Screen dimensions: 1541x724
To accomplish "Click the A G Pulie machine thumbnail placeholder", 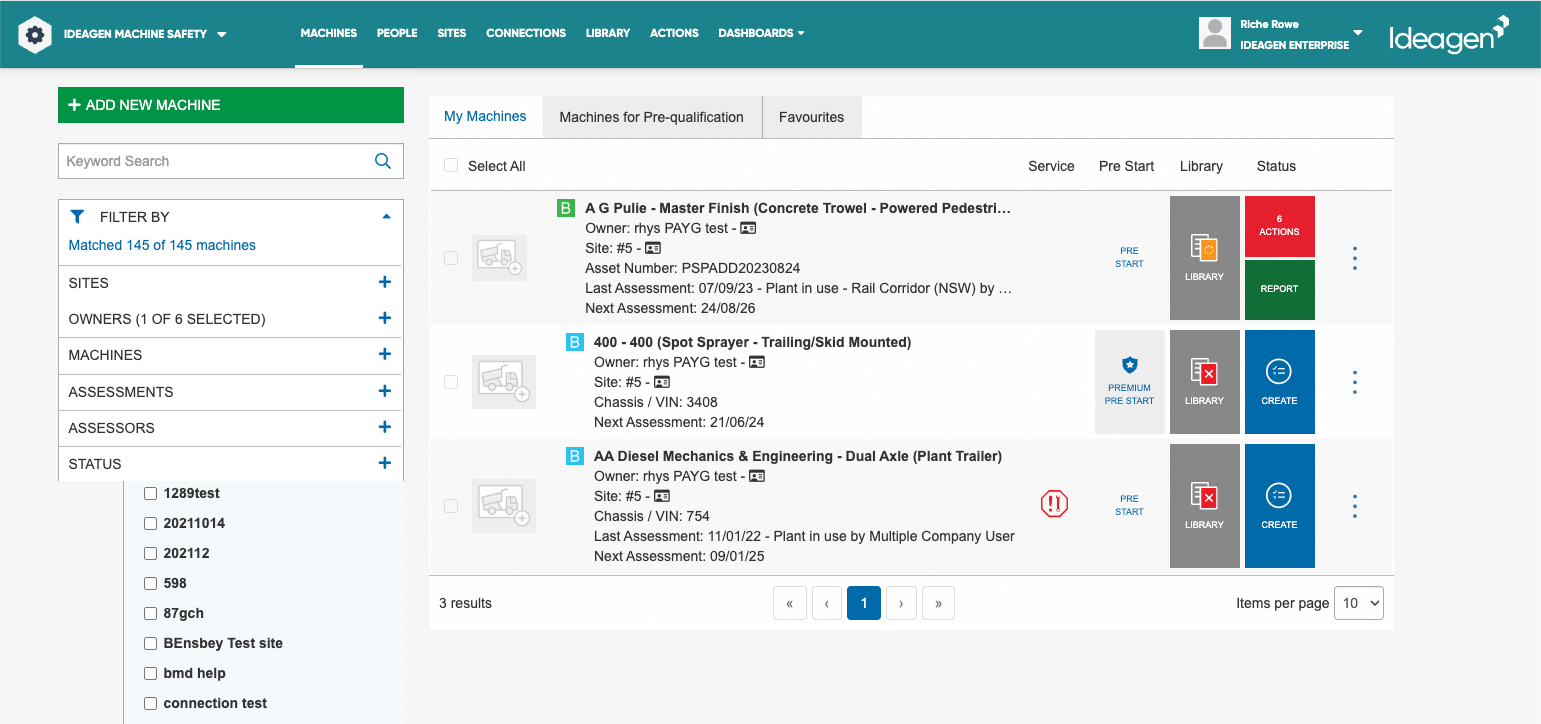I will pos(499,258).
